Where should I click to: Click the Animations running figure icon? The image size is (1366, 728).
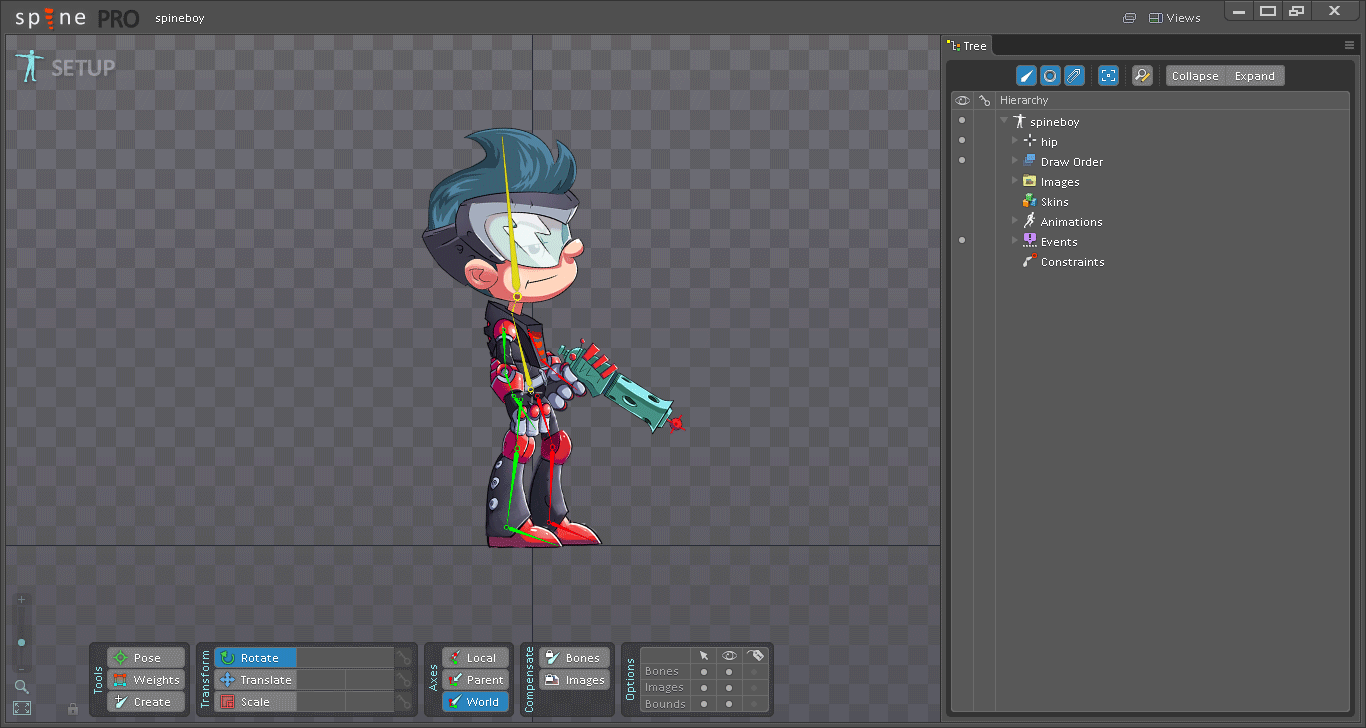1030,221
